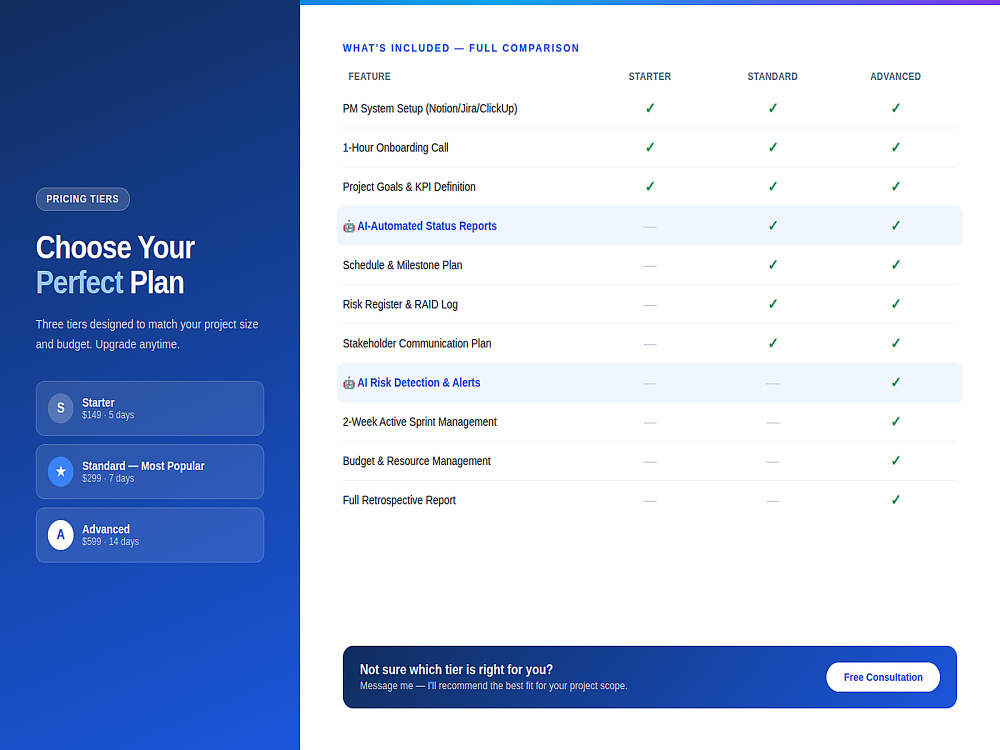Click 'AI Risk Detection & Alerts' highlighted text
This screenshot has height=750, width=1000.
coord(418,383)
